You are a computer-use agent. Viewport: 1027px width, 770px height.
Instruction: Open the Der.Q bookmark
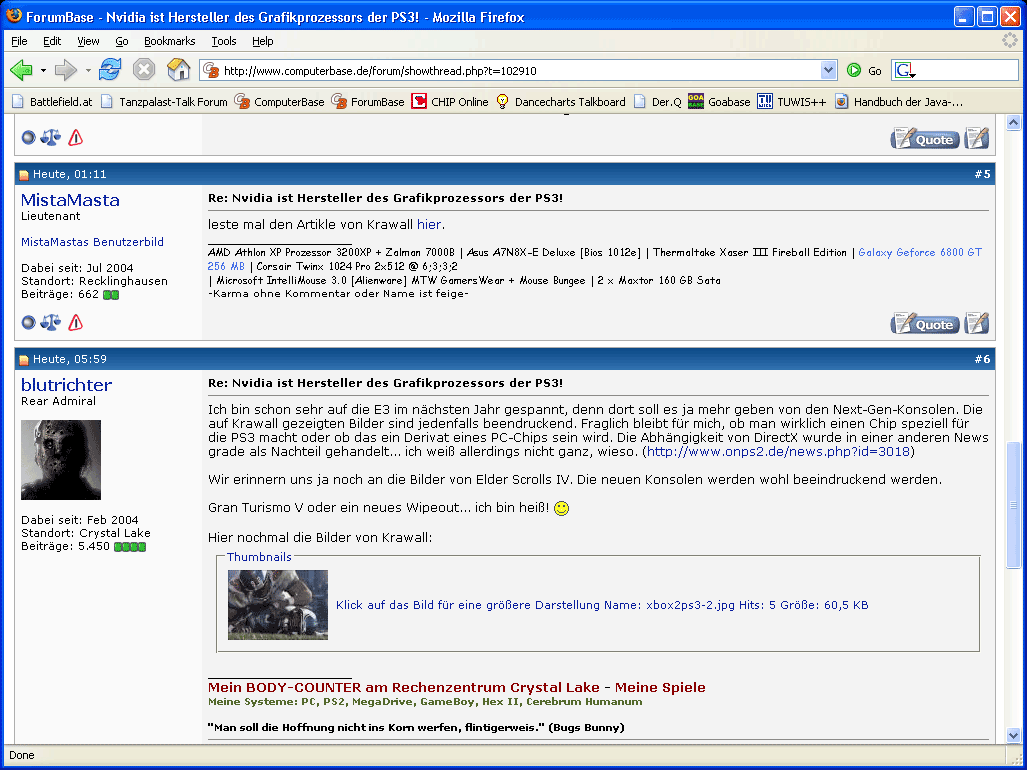[658, 101]
